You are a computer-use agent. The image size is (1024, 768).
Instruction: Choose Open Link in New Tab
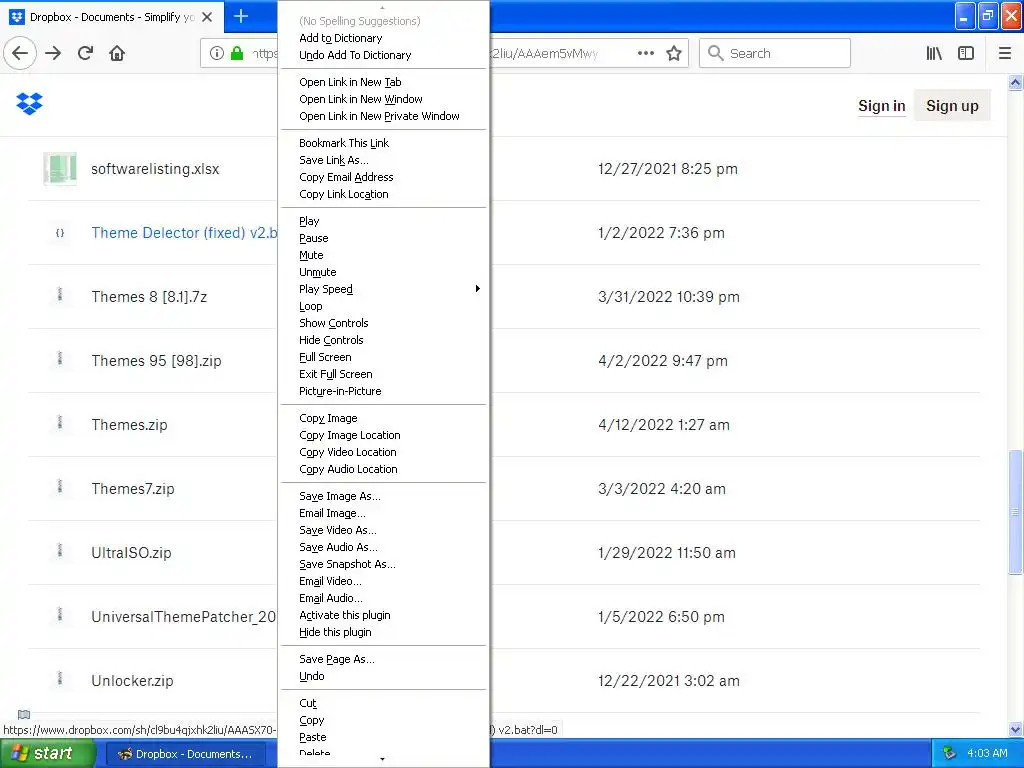click(x=350, y=82)
